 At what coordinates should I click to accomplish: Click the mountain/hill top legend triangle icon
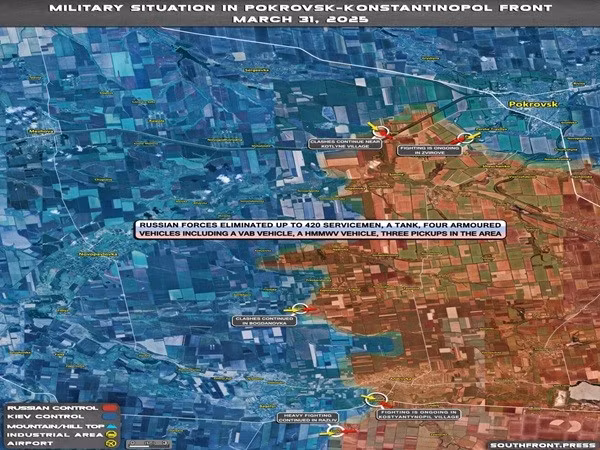click(111, 426)
